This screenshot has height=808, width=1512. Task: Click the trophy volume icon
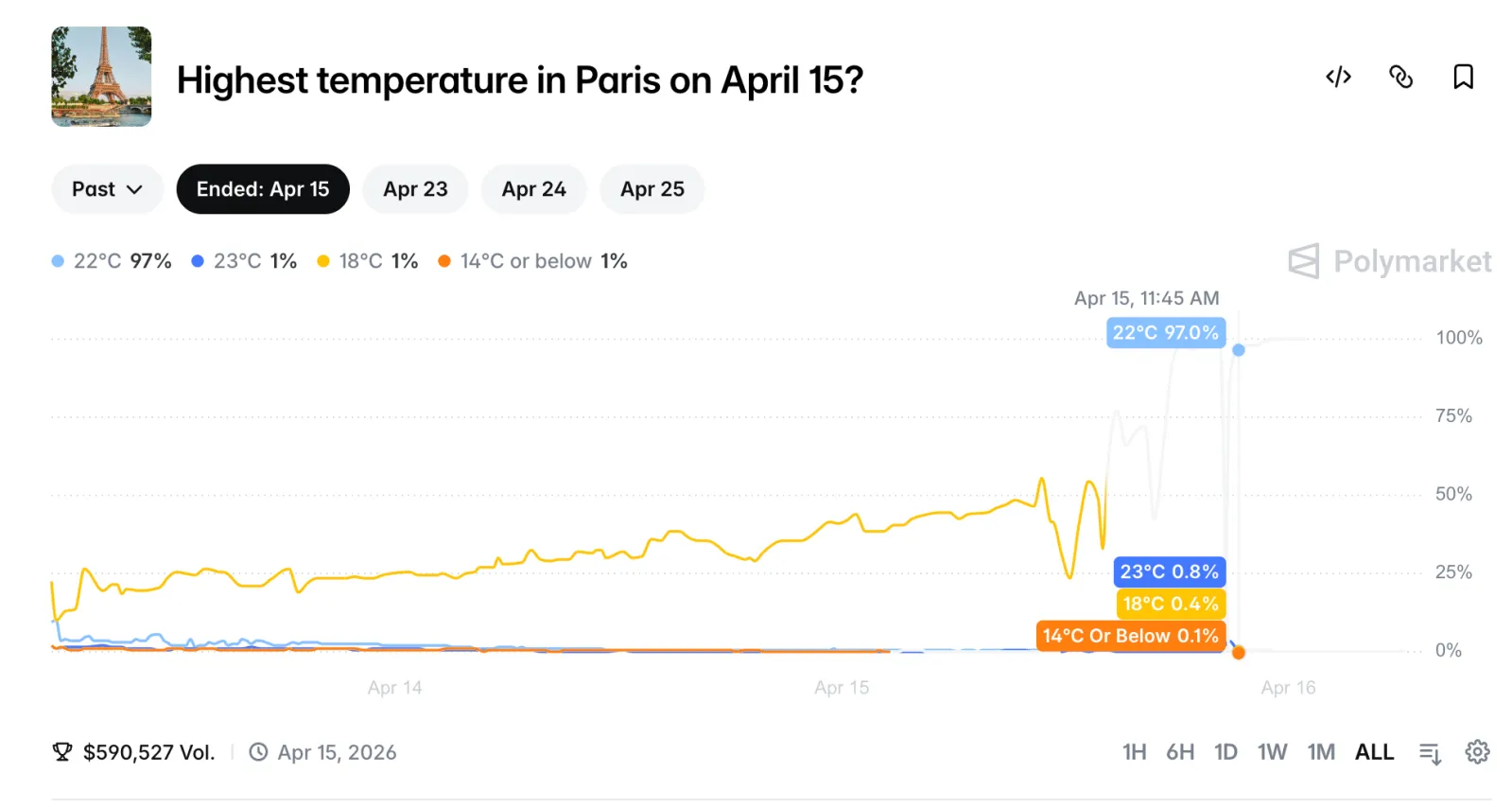point(62,752)
